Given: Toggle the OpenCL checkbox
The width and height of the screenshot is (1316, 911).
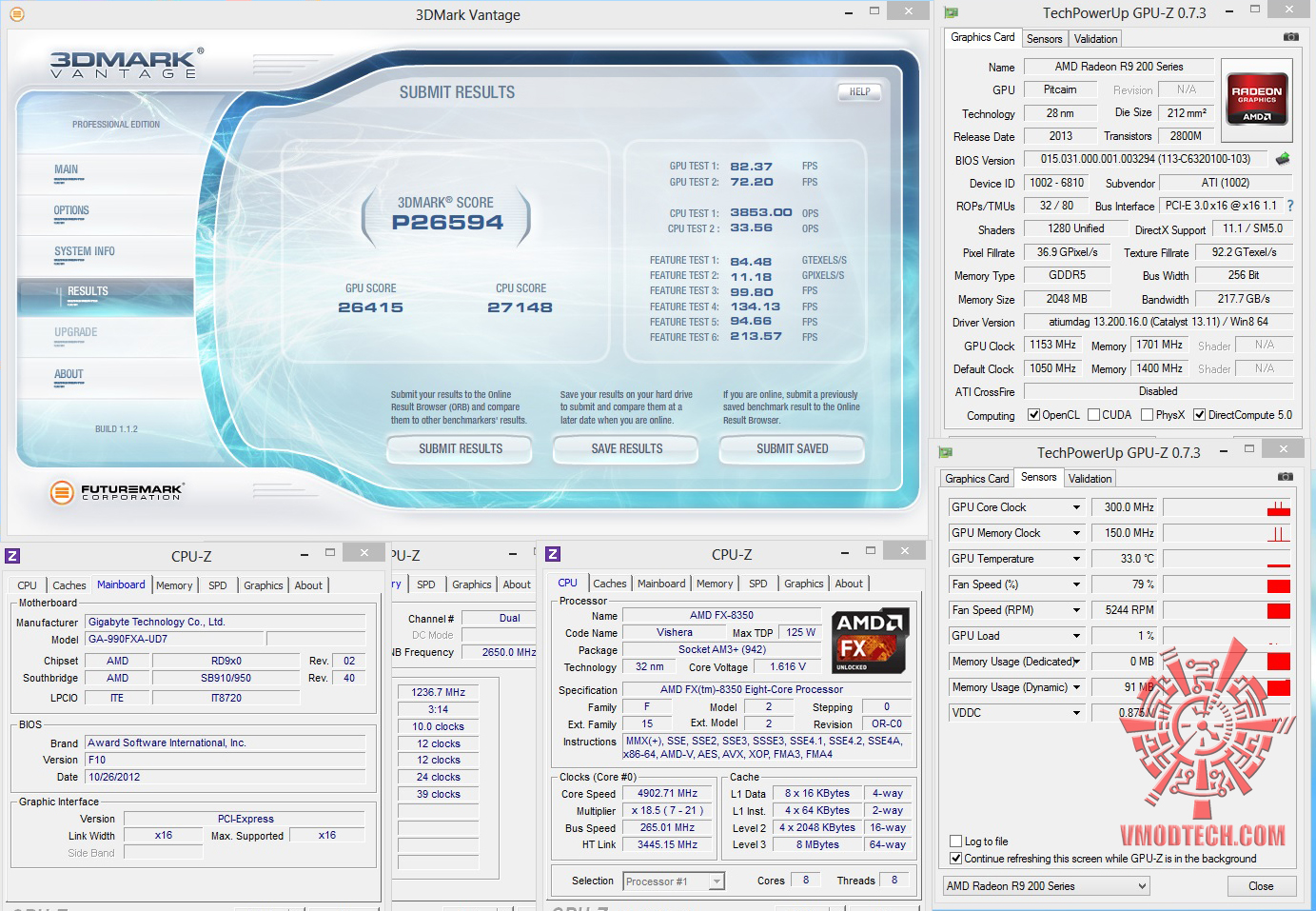Looking at the screenshot, I should 1034,415.
